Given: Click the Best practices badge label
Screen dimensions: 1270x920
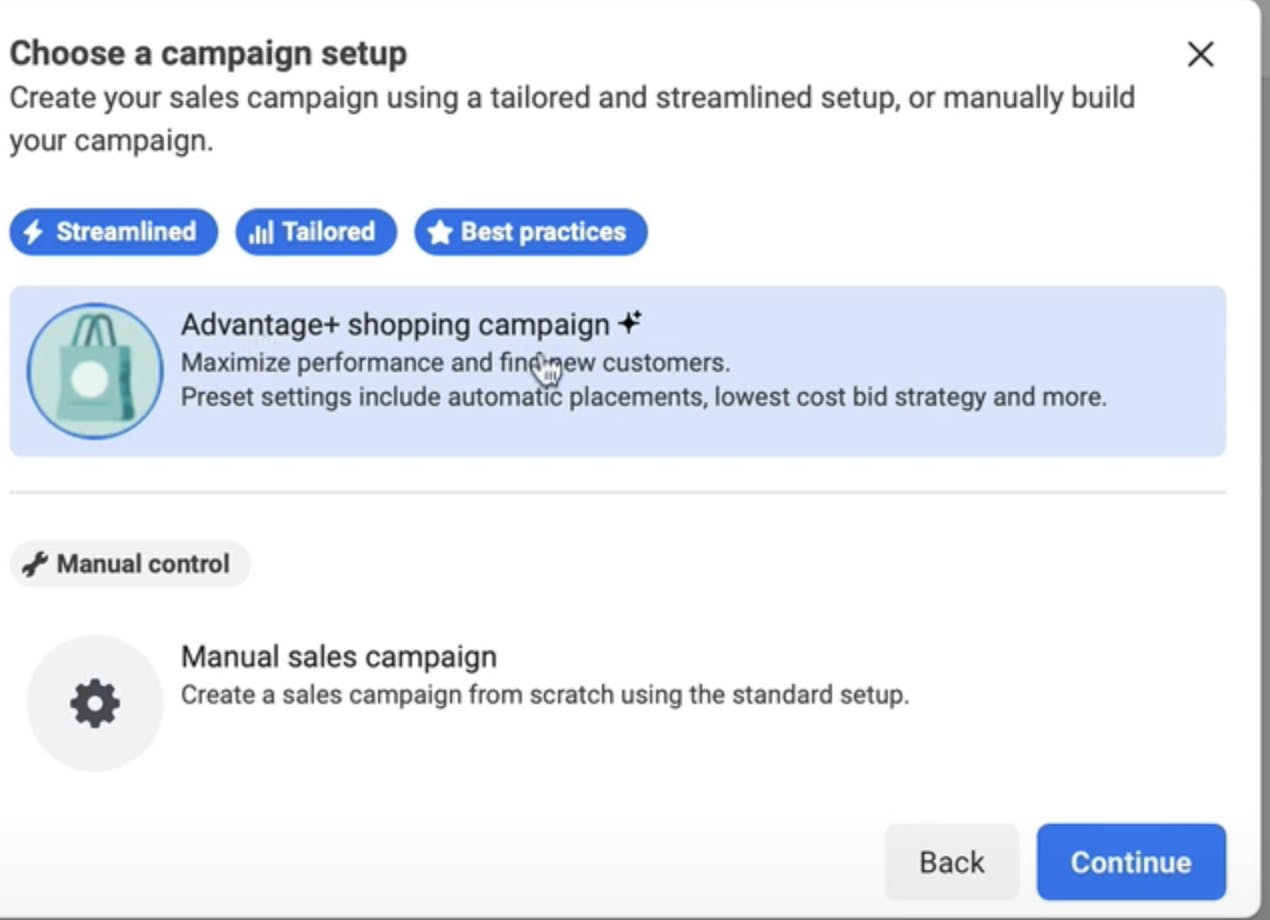Looking at the screenshot, I should [543, 232].
